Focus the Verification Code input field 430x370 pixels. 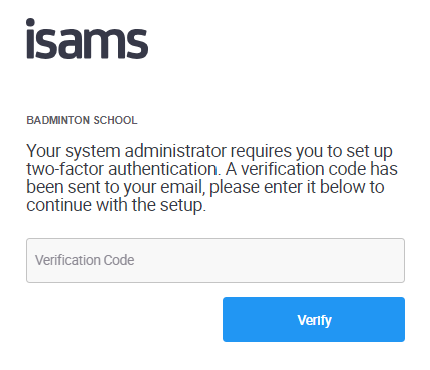(216, 260)
